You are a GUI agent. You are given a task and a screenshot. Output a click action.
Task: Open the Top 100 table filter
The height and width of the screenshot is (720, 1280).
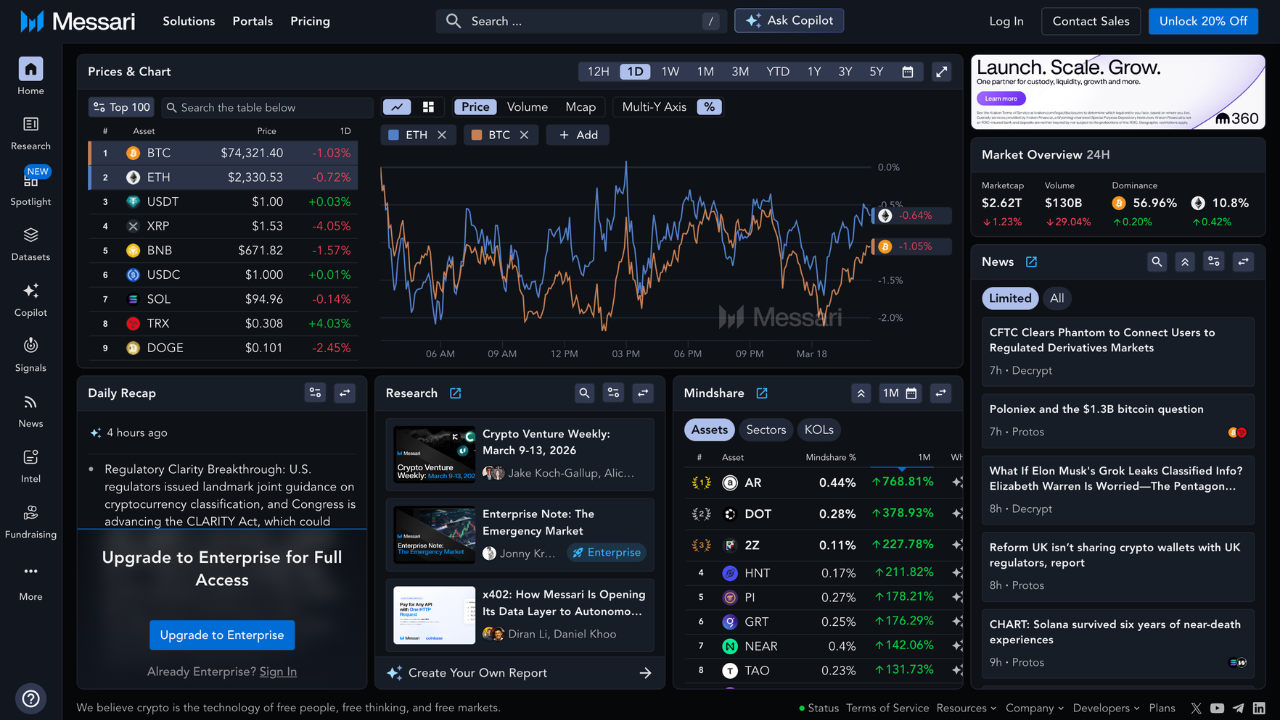[x=121, y=107]
